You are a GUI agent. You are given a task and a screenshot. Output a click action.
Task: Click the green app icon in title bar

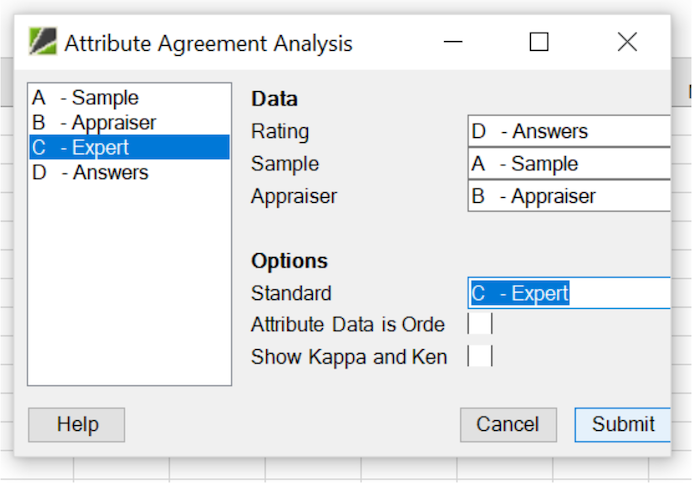coord(43,41)
